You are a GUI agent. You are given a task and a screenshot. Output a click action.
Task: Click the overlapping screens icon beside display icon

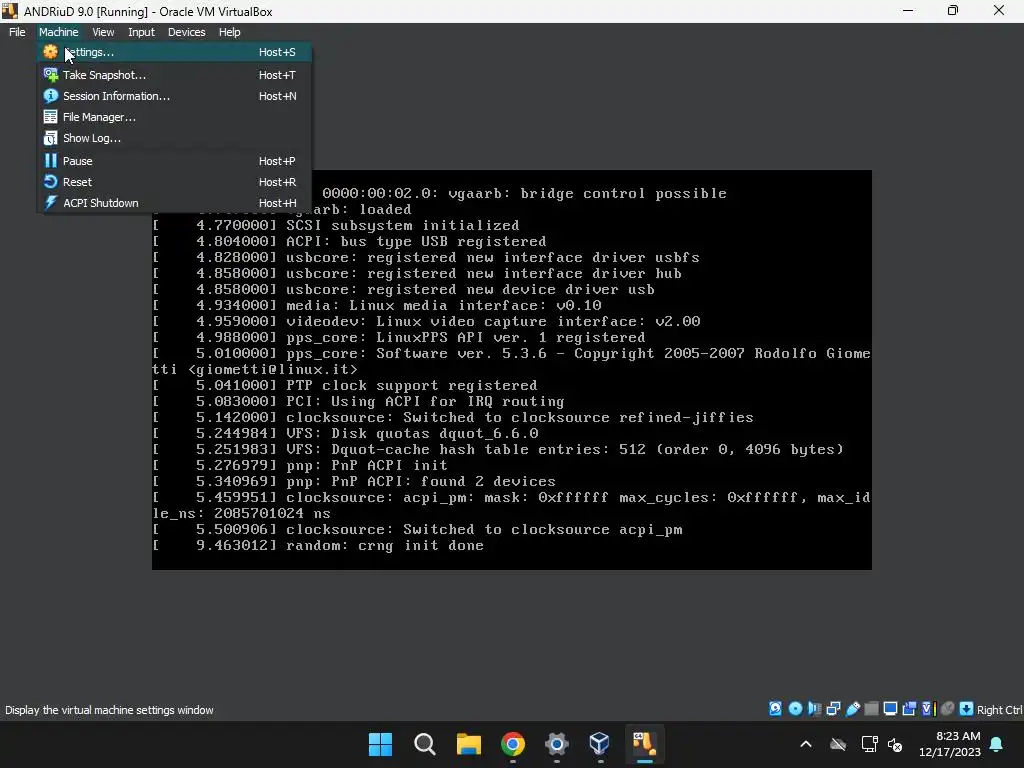[x=908, y=709]
